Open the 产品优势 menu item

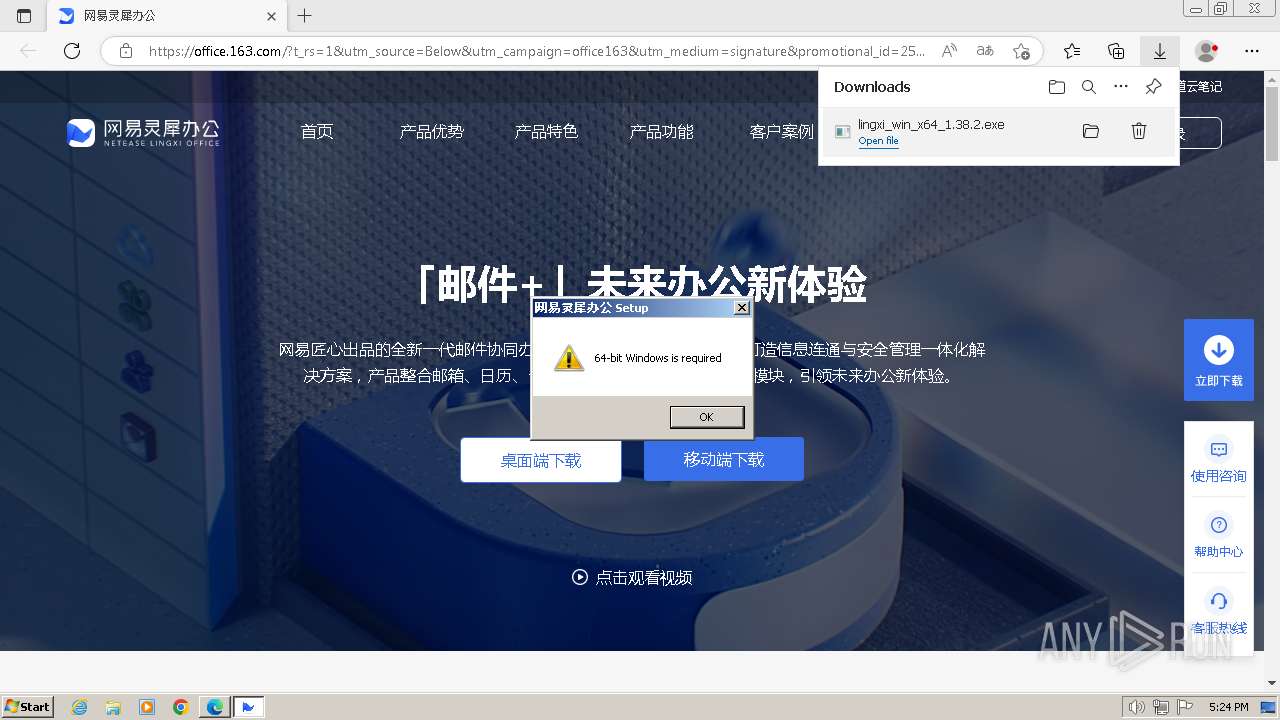click(x=432, y=132)
